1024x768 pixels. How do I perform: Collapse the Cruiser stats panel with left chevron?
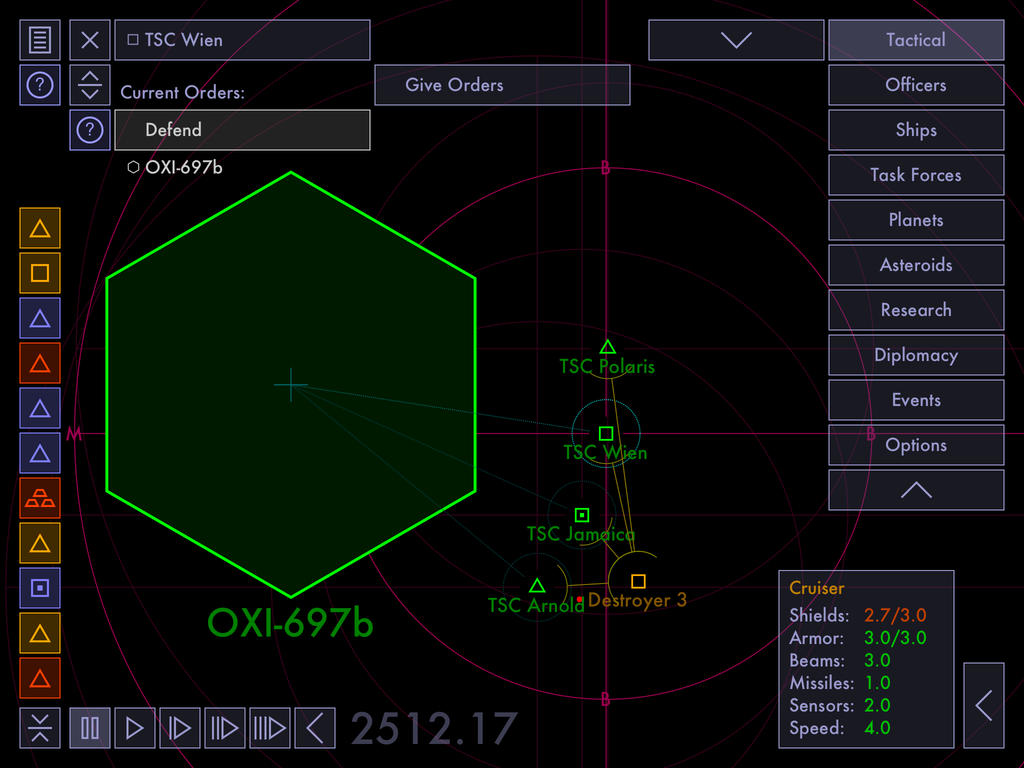click(x=984, y=705)
